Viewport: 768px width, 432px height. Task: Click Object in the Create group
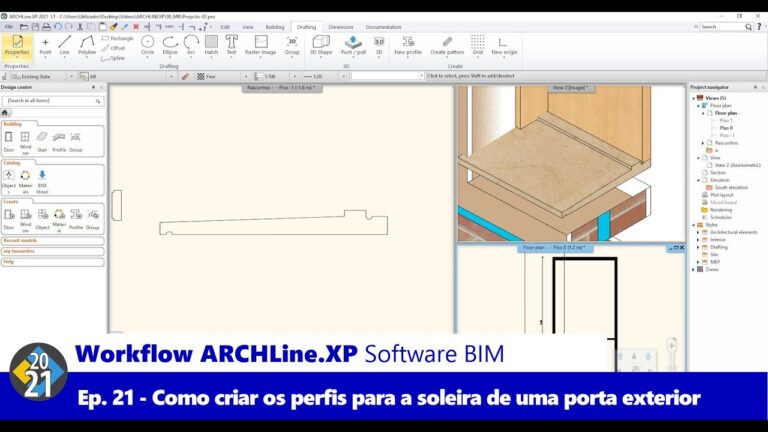coord(43,219)
